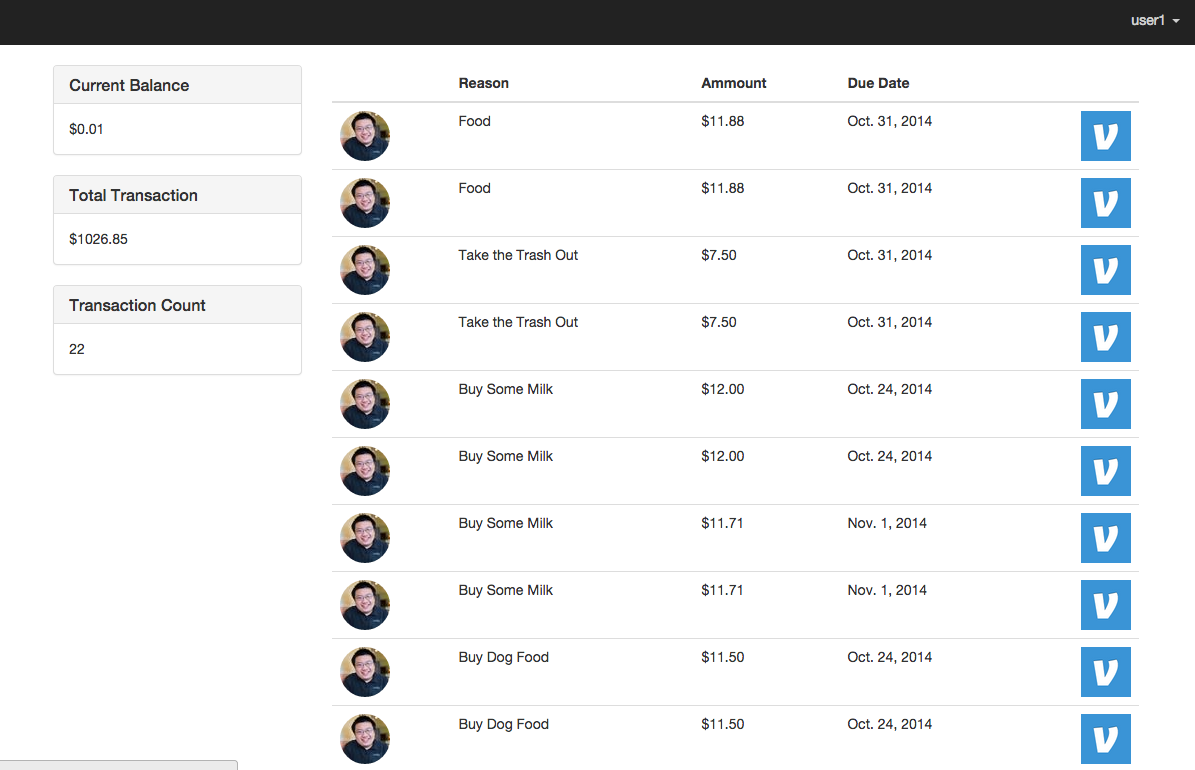Select the Transaction Count panel heading
The image size is (1195, 770).
click(178, 305)
